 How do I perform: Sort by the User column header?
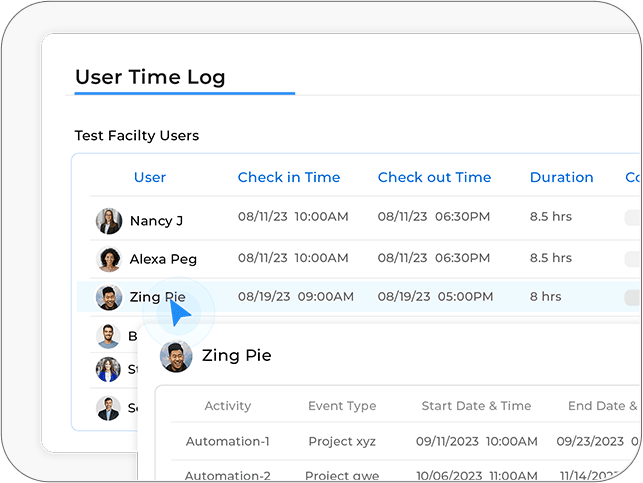[150, 177]
